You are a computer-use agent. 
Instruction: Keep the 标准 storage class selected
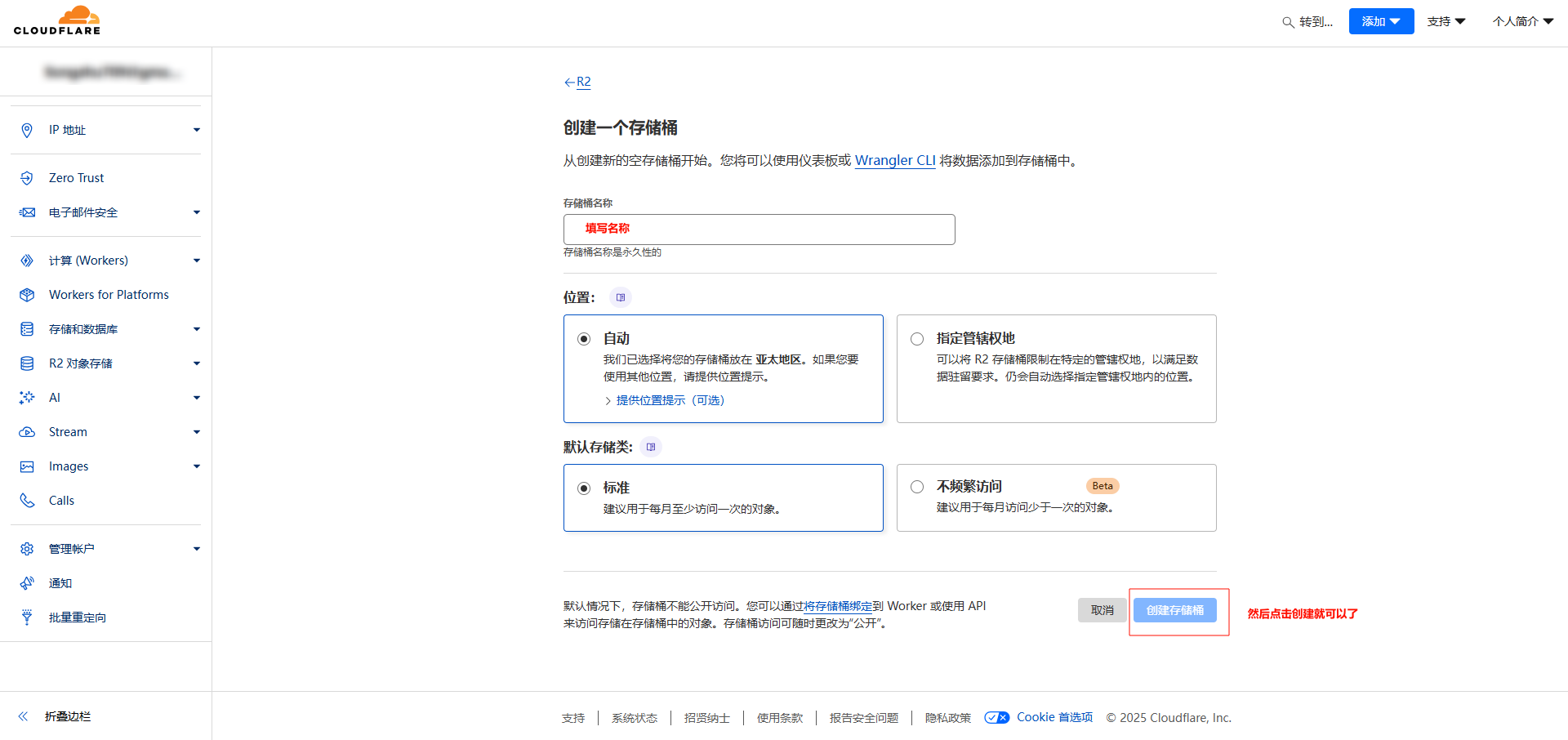click(584, 487)
